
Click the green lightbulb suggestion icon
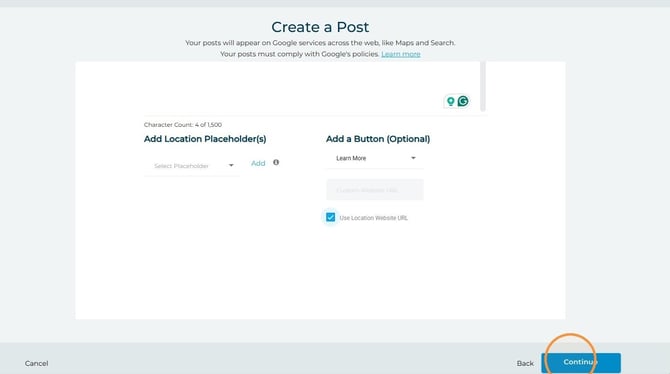450,101
